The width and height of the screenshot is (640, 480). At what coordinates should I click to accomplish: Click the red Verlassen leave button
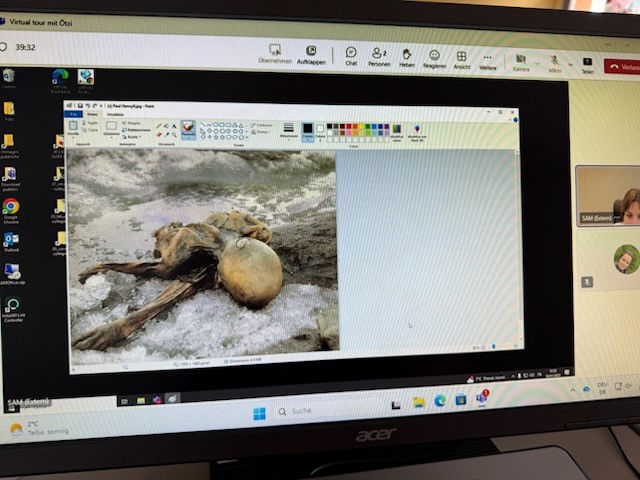(623, 67)
